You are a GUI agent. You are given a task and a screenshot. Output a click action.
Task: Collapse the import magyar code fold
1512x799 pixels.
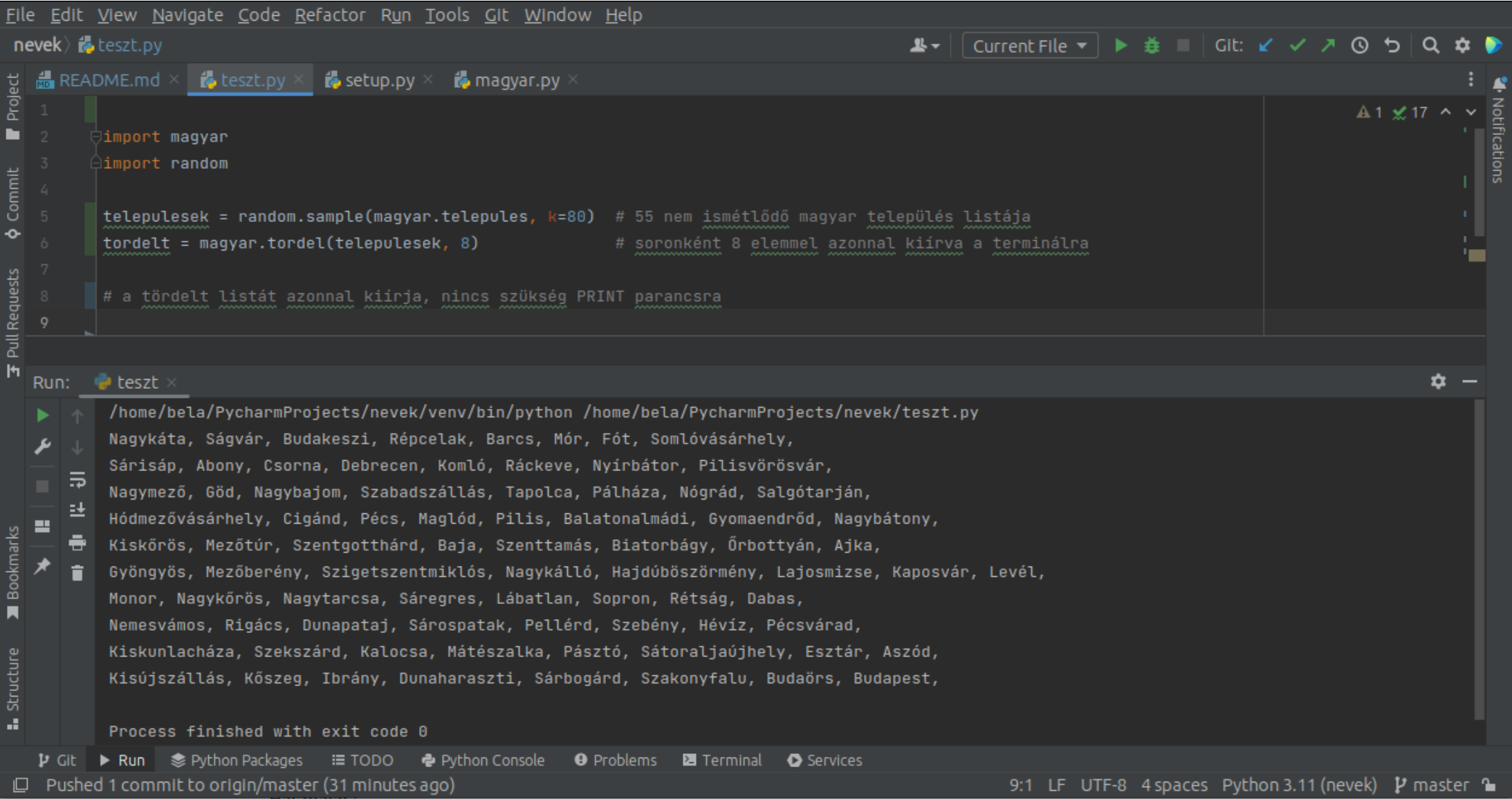coord(96,136)
